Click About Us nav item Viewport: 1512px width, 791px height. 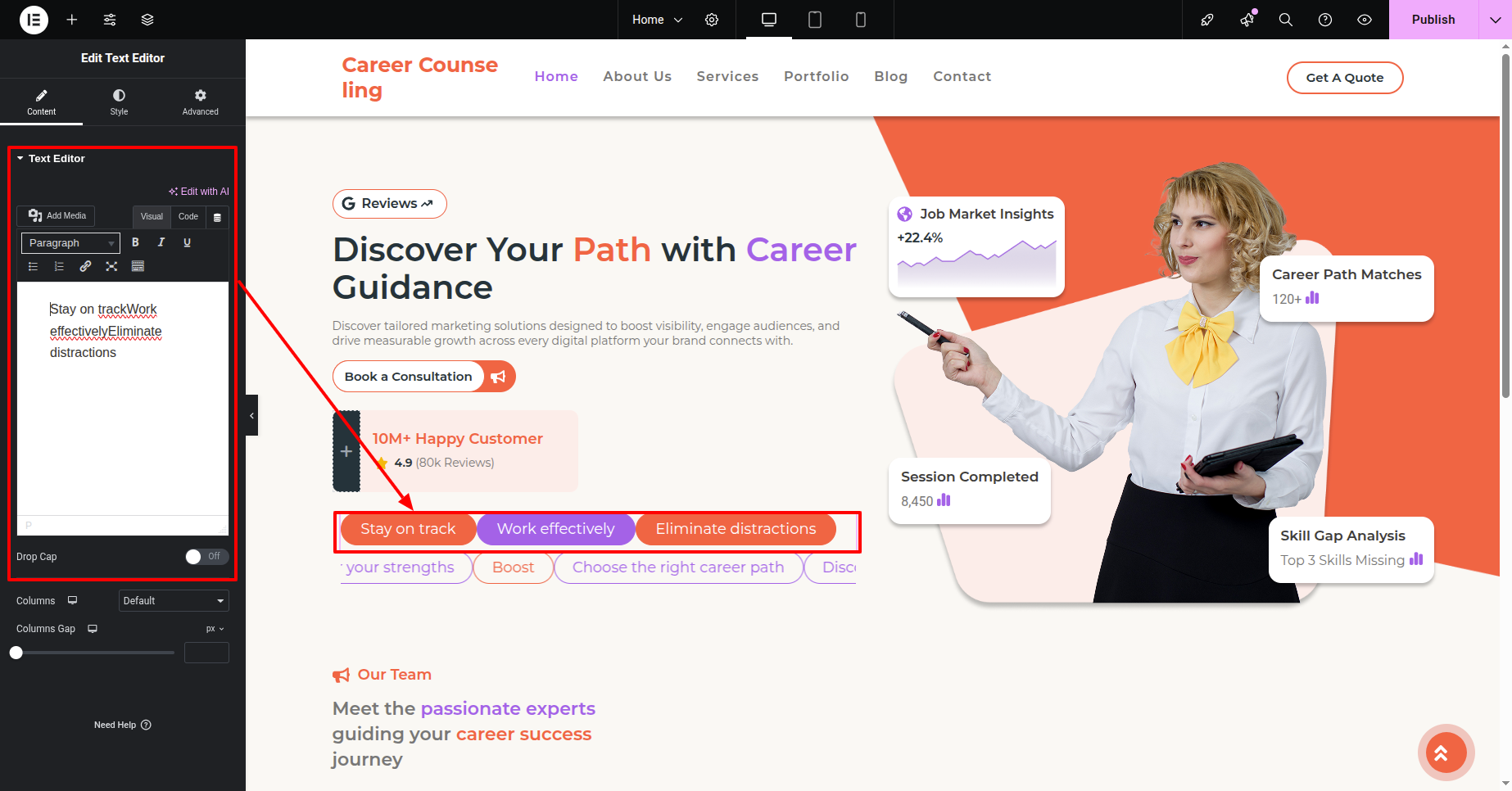(x=637, y=76)
